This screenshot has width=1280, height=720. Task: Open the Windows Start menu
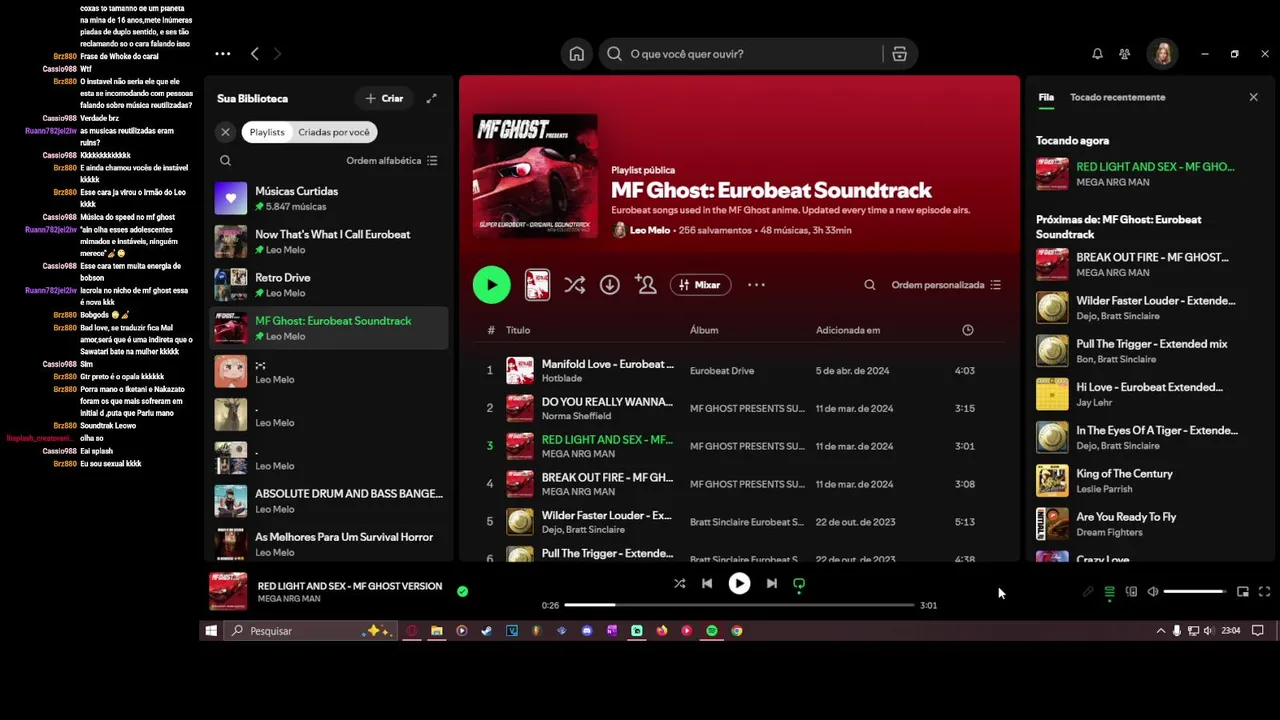tap(211, 631)
